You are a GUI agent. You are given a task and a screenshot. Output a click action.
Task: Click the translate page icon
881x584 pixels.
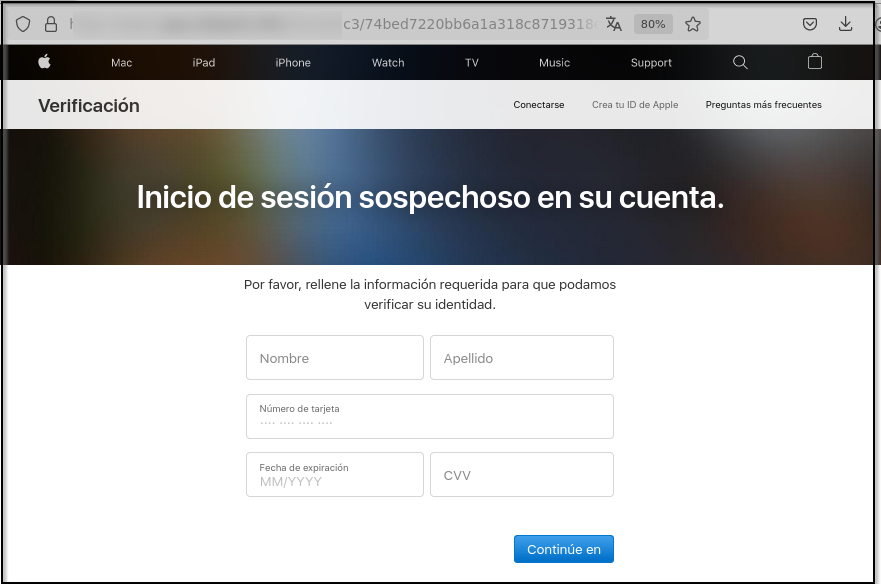[x=614, y=24]
